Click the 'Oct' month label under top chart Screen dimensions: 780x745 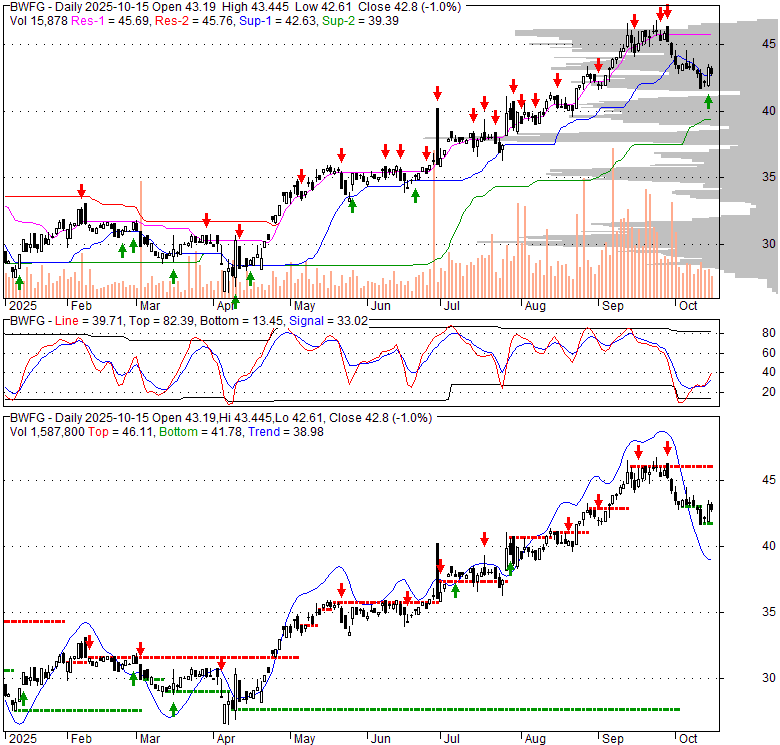click(x=688, y=306)
